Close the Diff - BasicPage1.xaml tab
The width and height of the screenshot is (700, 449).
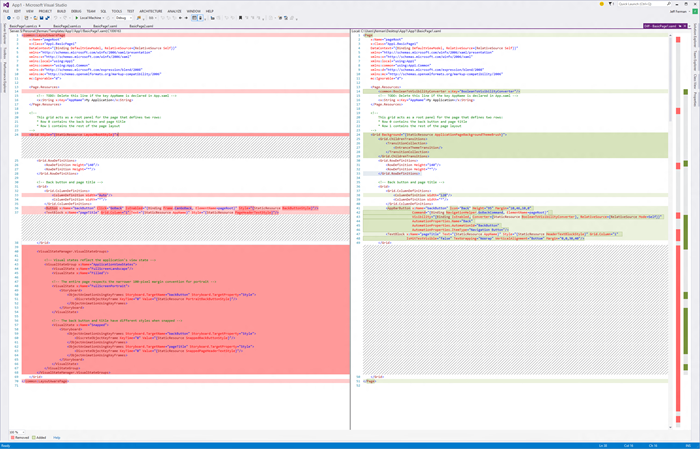pyautogui.click(x=685, y=26)
